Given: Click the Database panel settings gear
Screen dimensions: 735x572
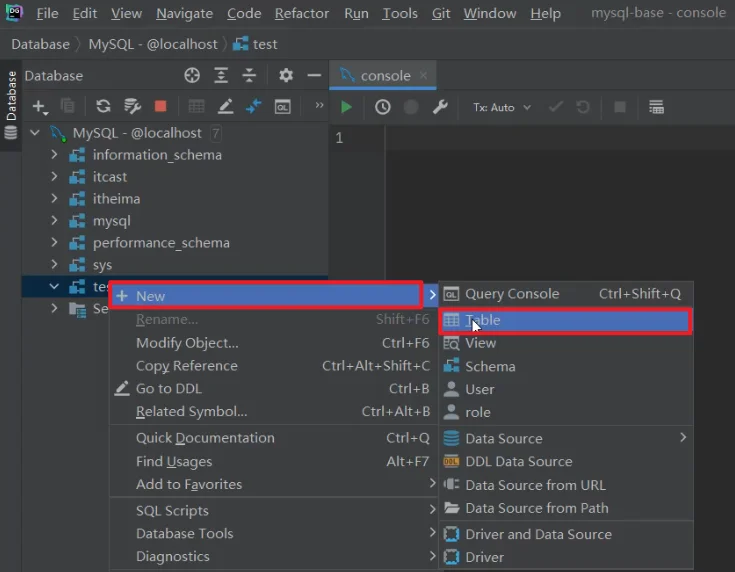Looking at the screenshot, I should tap(286, 75).
